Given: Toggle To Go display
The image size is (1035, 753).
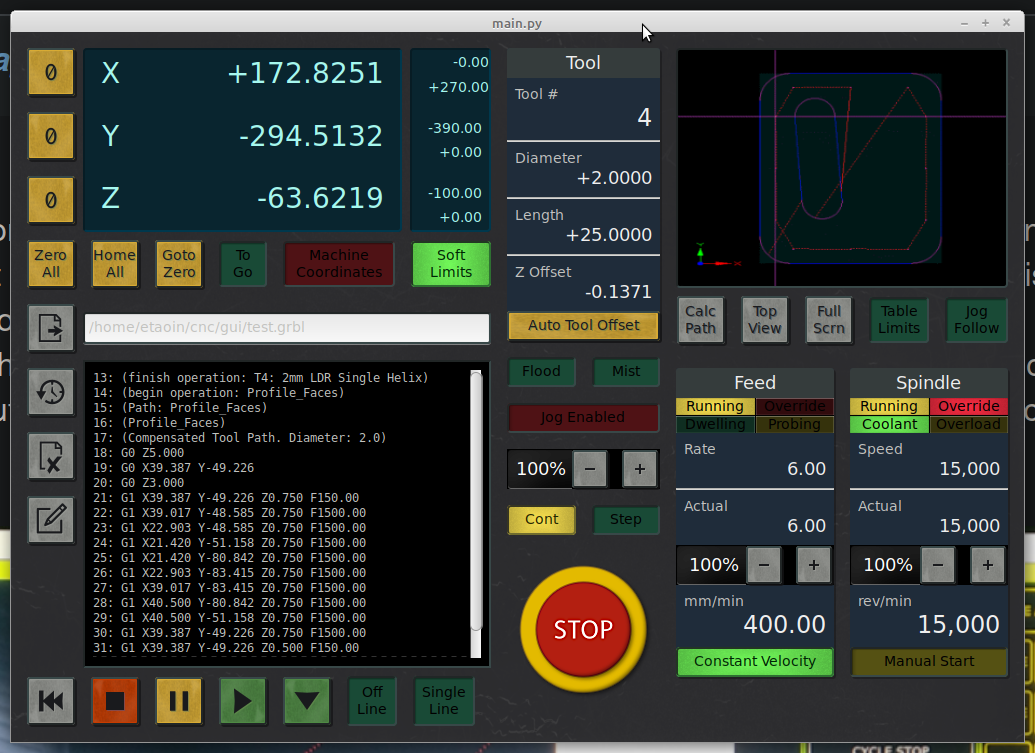Looking at the screenshot, I should coord(243,264).
